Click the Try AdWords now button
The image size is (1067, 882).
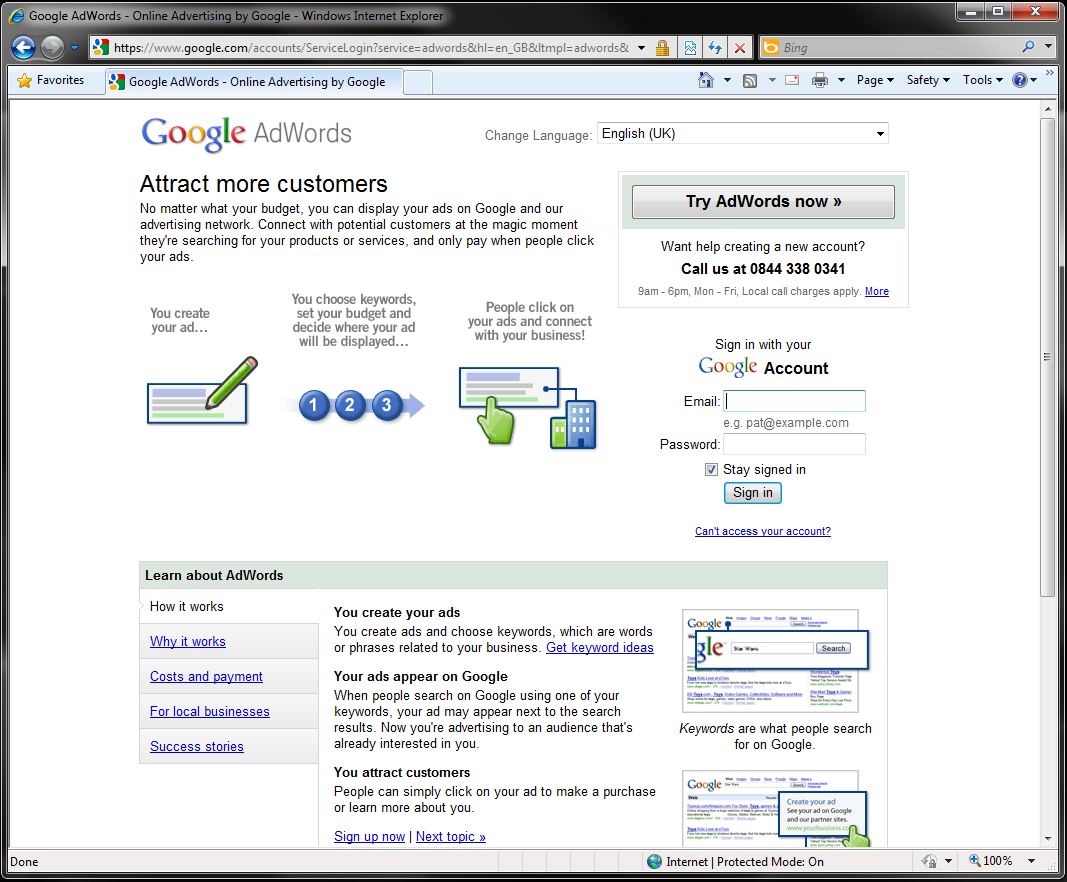(x=763, y=201)
